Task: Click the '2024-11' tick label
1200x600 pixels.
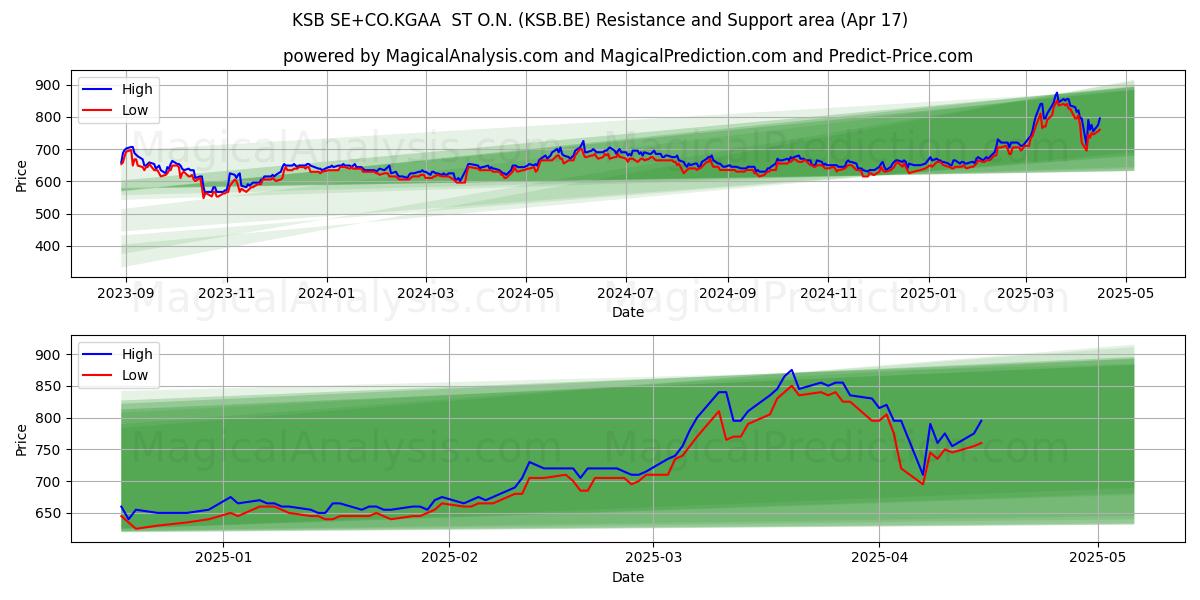Action: click(x=828, y=294)
